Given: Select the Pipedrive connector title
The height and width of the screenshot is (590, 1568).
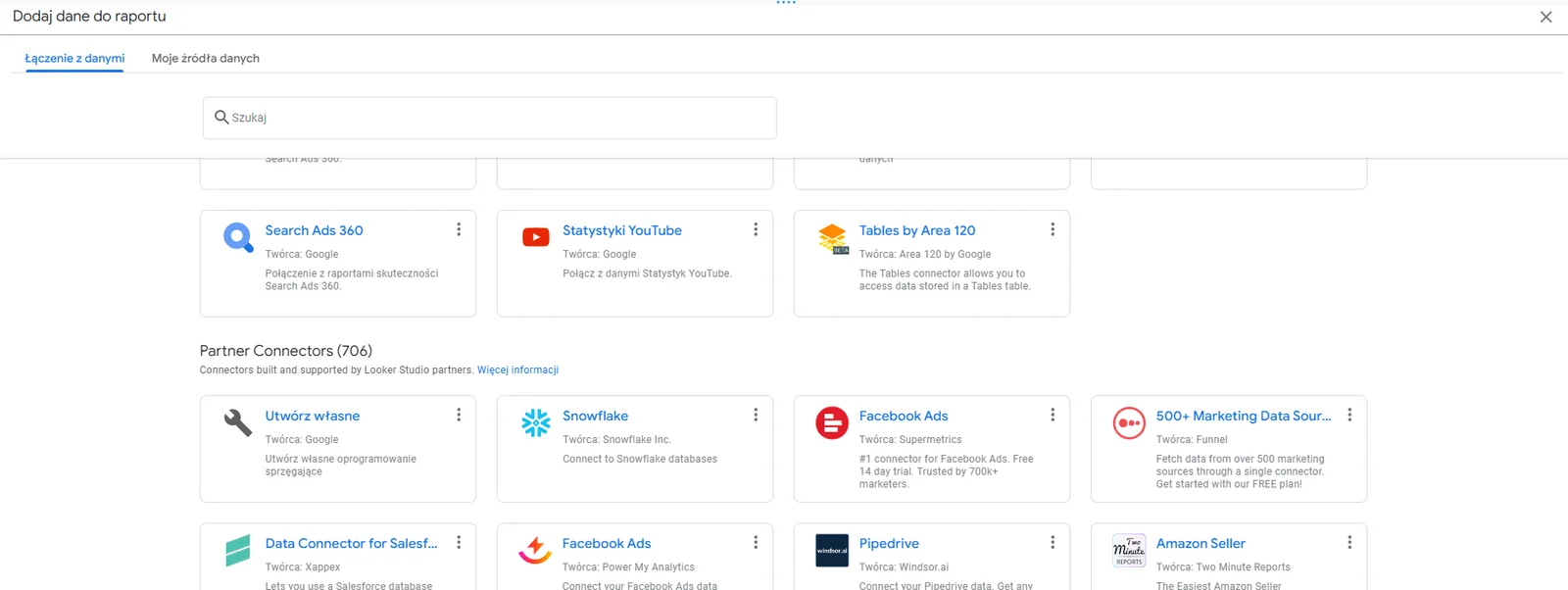Looking at the screenshot, I should [x=889, y=543].
